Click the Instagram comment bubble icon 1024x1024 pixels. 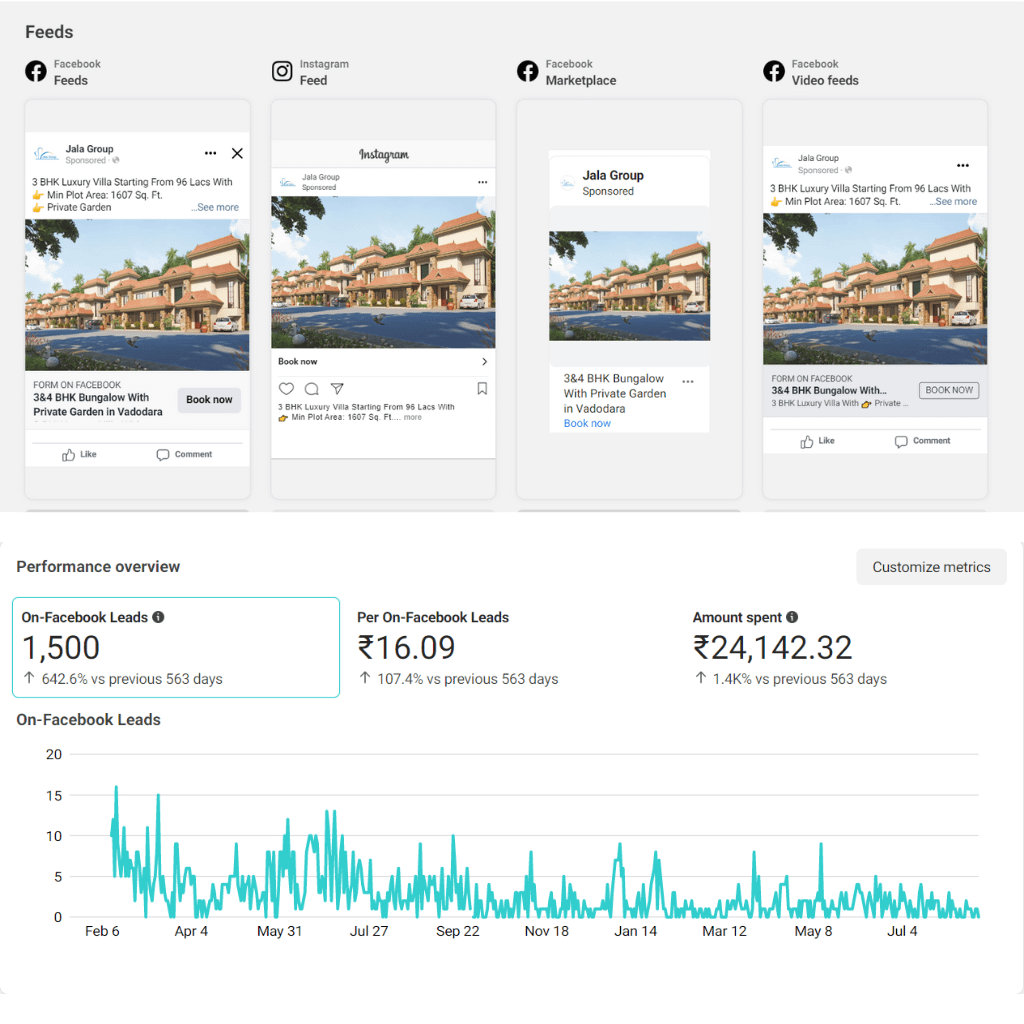[x=311, y=389]
